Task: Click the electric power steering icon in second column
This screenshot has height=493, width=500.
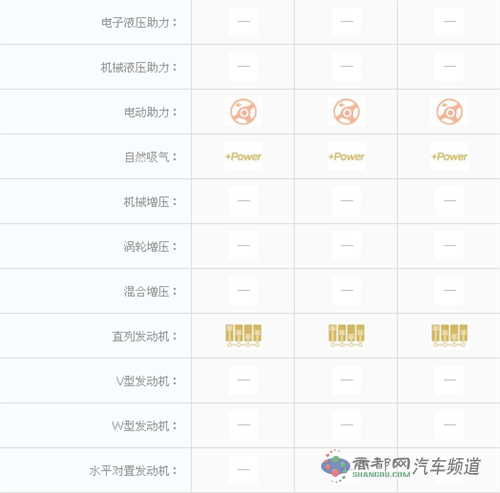Action: pyautogui.click(x=346, y=112)
